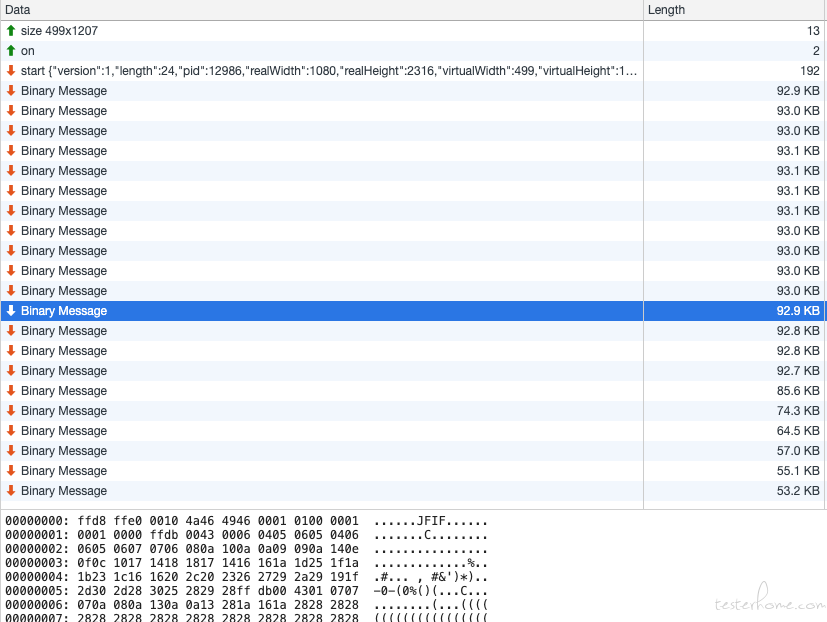Click the length value 192
Screen dimensions: 827x622
(810, 71)
